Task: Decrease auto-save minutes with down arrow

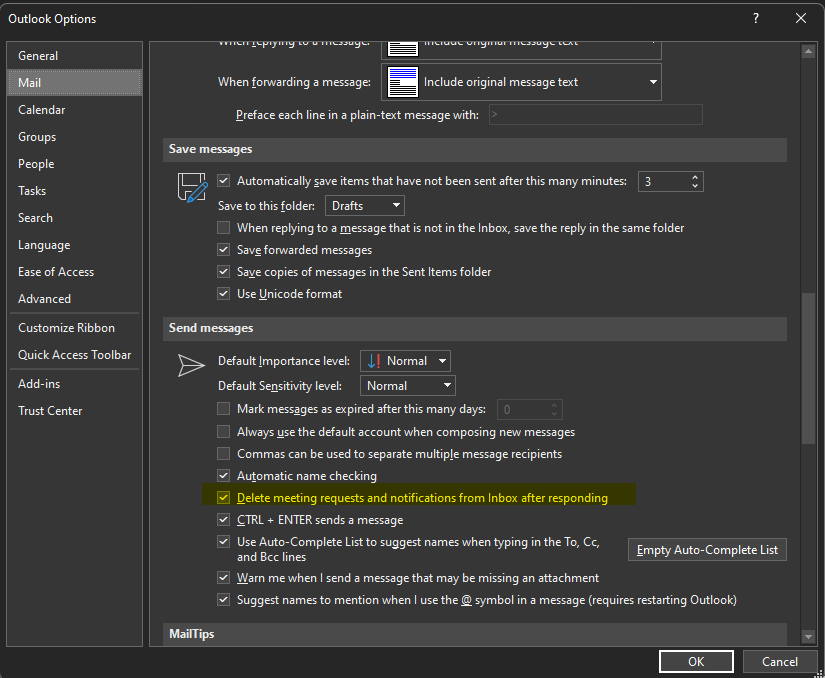Action: coord(695,186)
